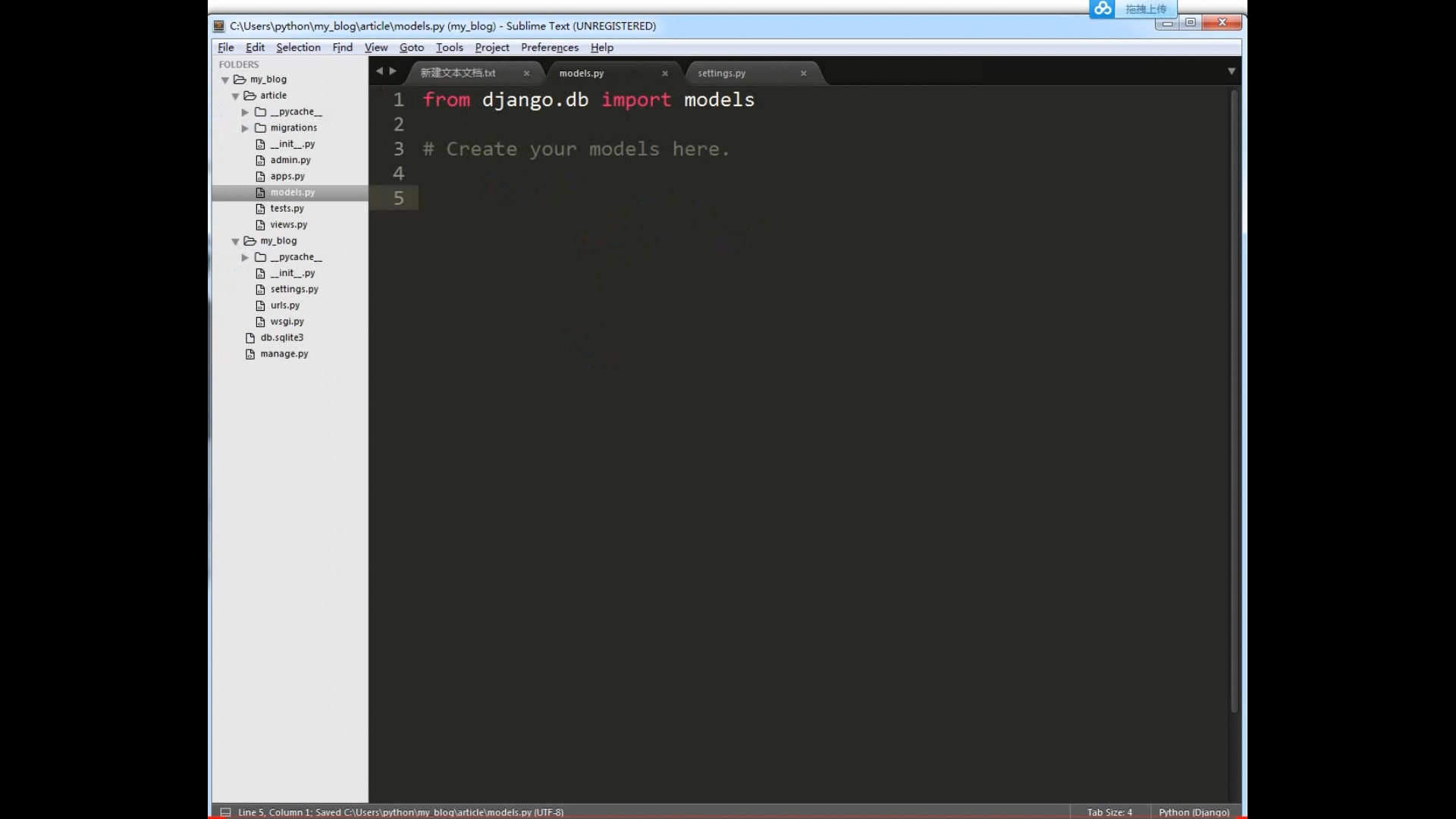Close the settings.py tab

(x=803, y=74)
